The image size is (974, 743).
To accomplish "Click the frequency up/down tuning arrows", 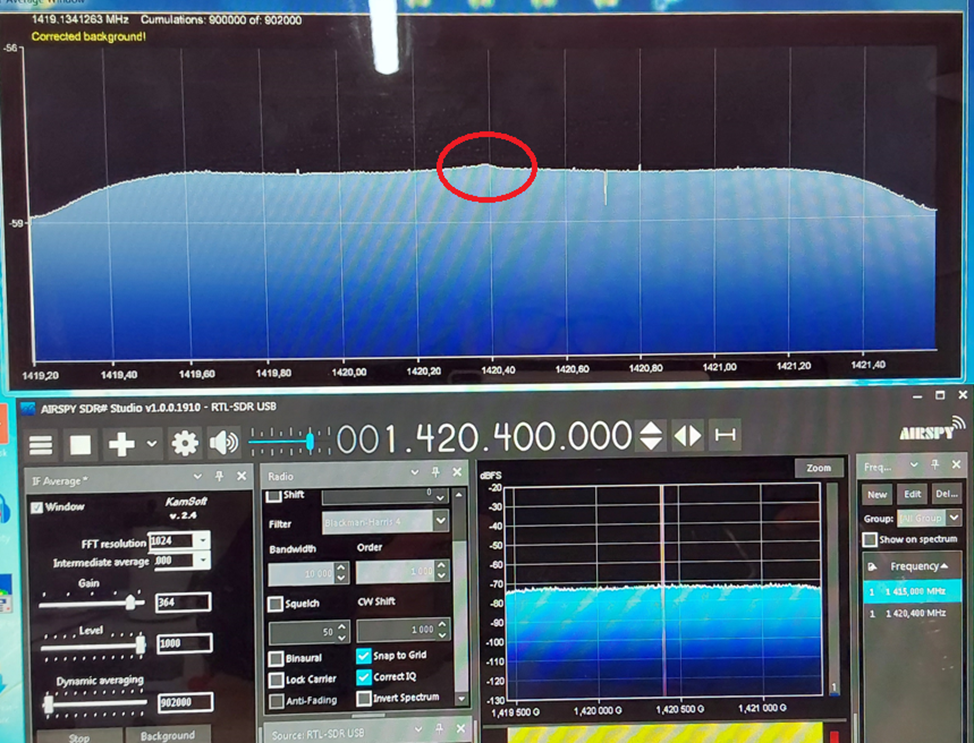I will click(651, 435).
